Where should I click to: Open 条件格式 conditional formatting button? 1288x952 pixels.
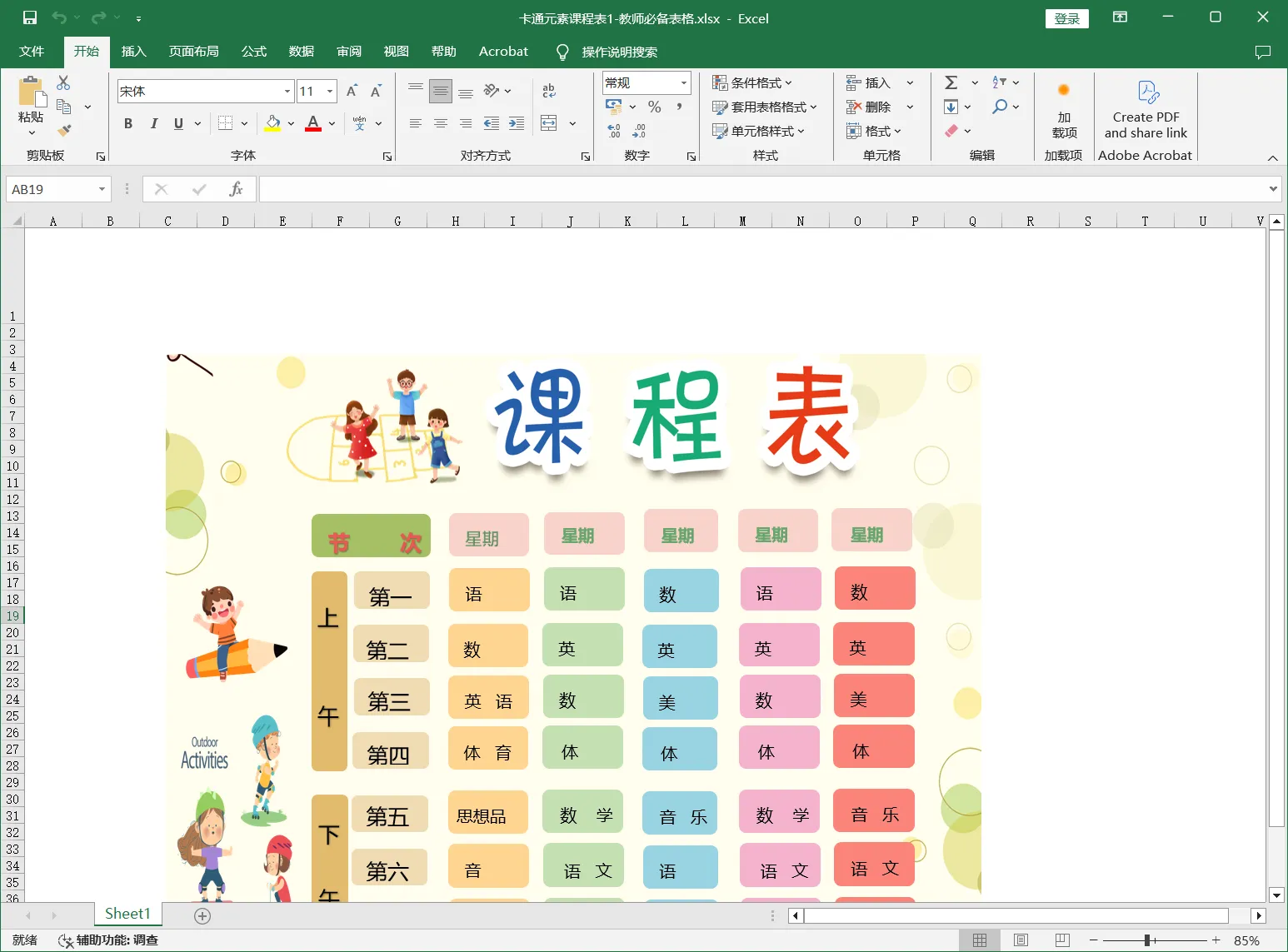coord(753,82)
